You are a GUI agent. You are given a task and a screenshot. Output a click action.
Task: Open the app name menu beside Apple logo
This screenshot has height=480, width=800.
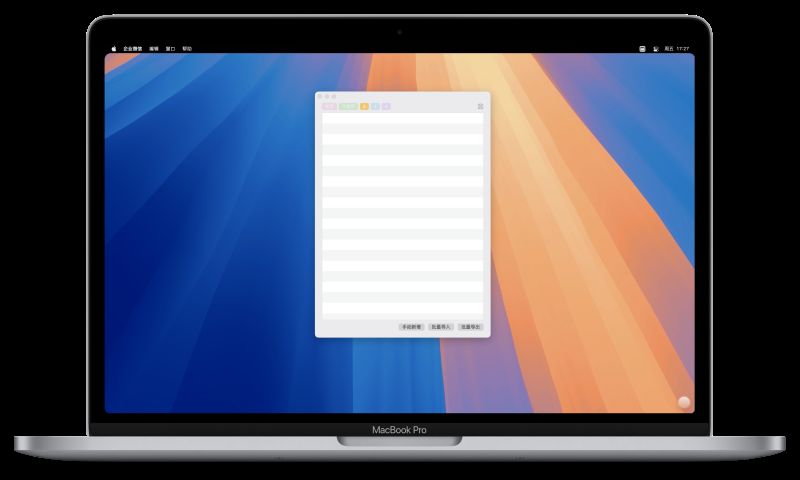[133, 49]
